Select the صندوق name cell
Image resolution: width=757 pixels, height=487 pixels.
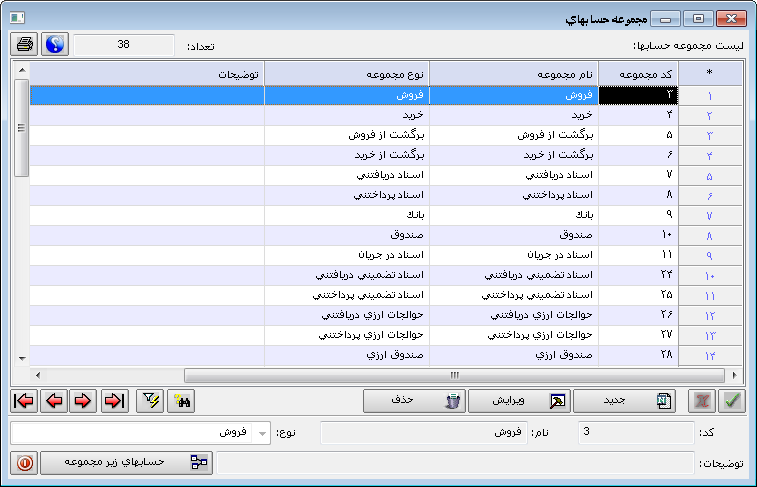pos(514,236)
